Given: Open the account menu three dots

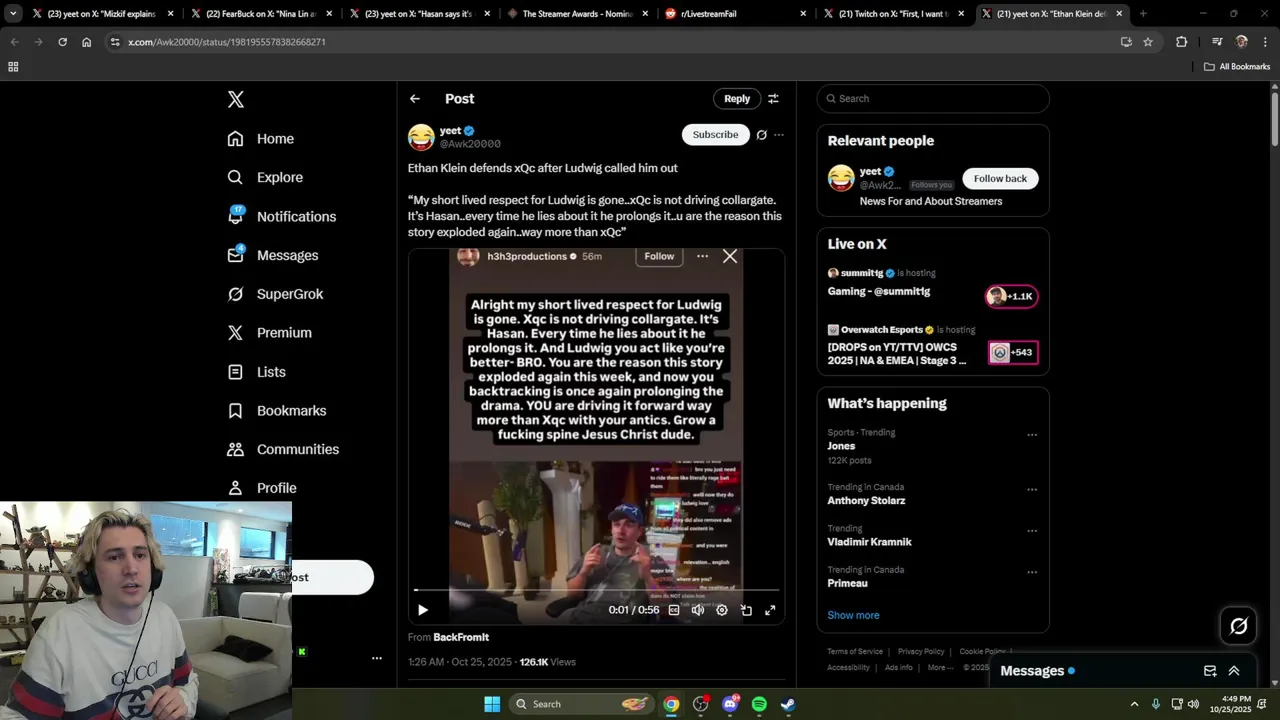Looking at the screenshot, I should pos(377,658).
